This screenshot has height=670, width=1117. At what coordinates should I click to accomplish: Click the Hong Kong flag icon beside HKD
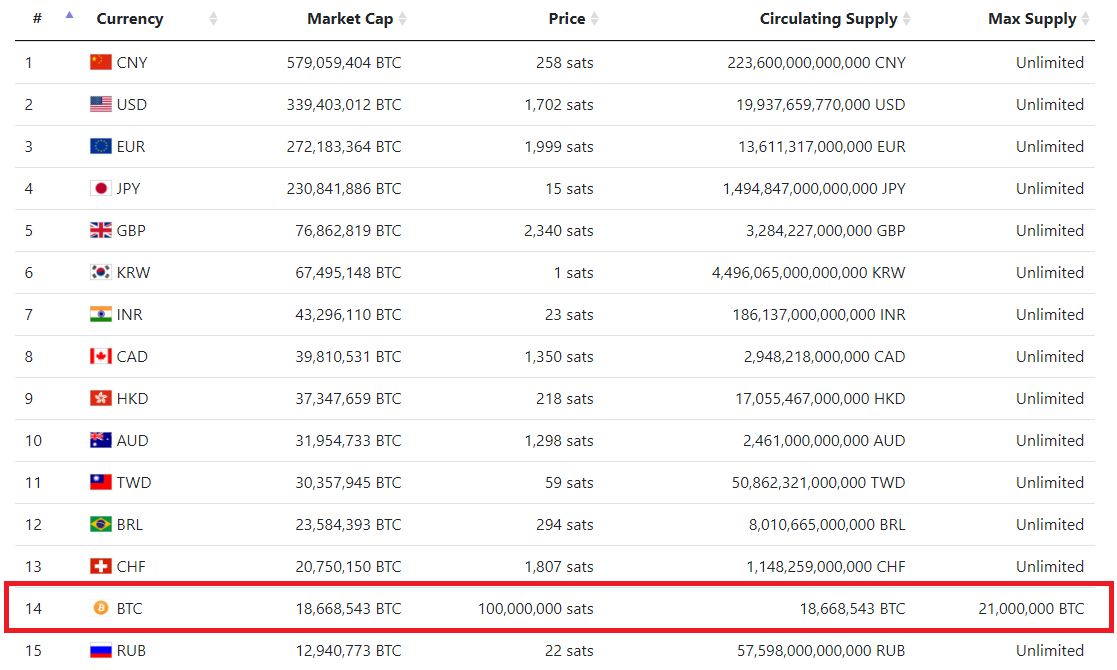click(100, 399)
